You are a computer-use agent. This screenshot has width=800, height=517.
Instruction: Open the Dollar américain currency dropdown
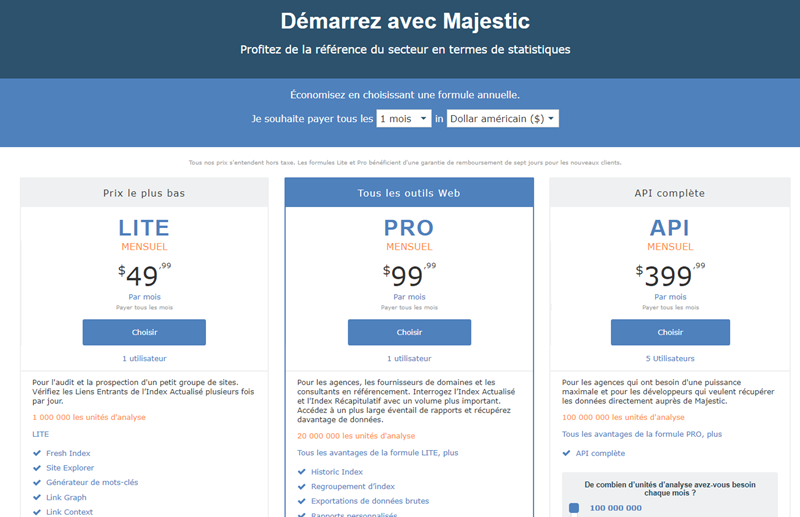[x=503, y=119]
